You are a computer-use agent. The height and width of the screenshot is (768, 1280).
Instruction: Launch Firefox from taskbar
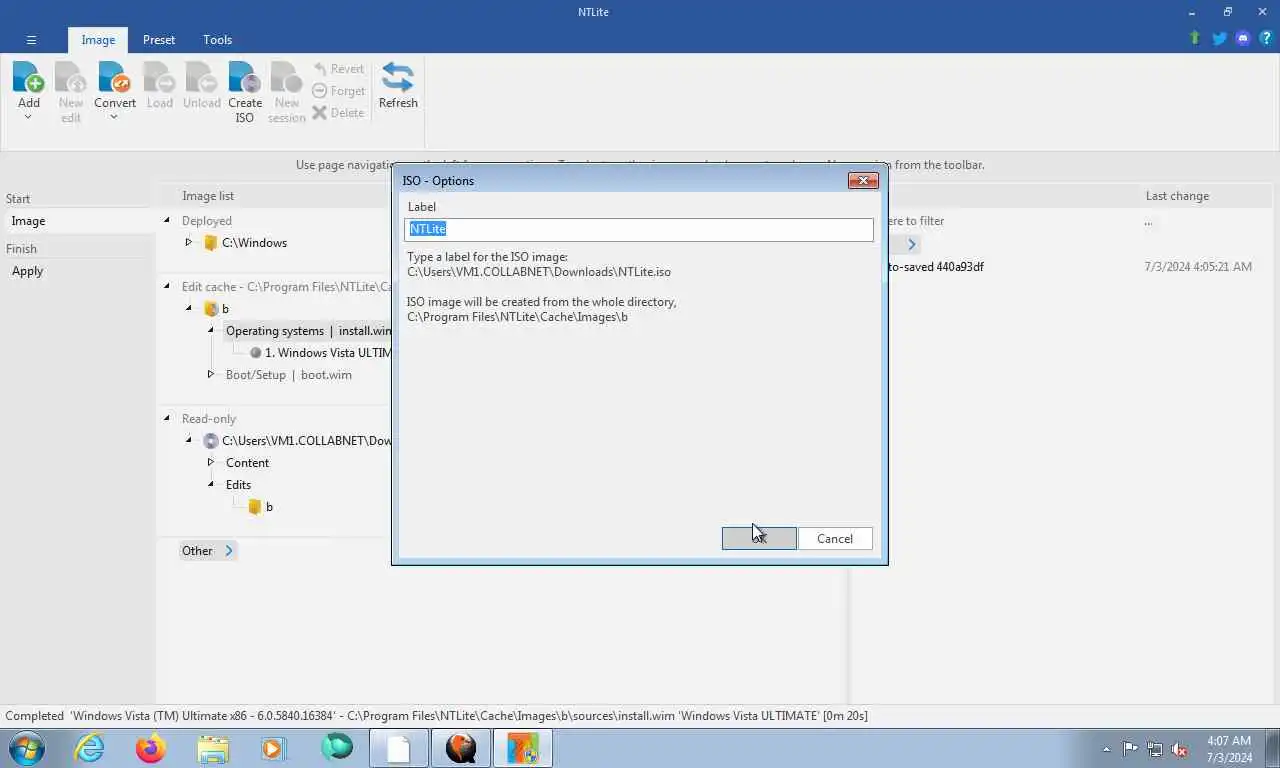tap(151, 748)
